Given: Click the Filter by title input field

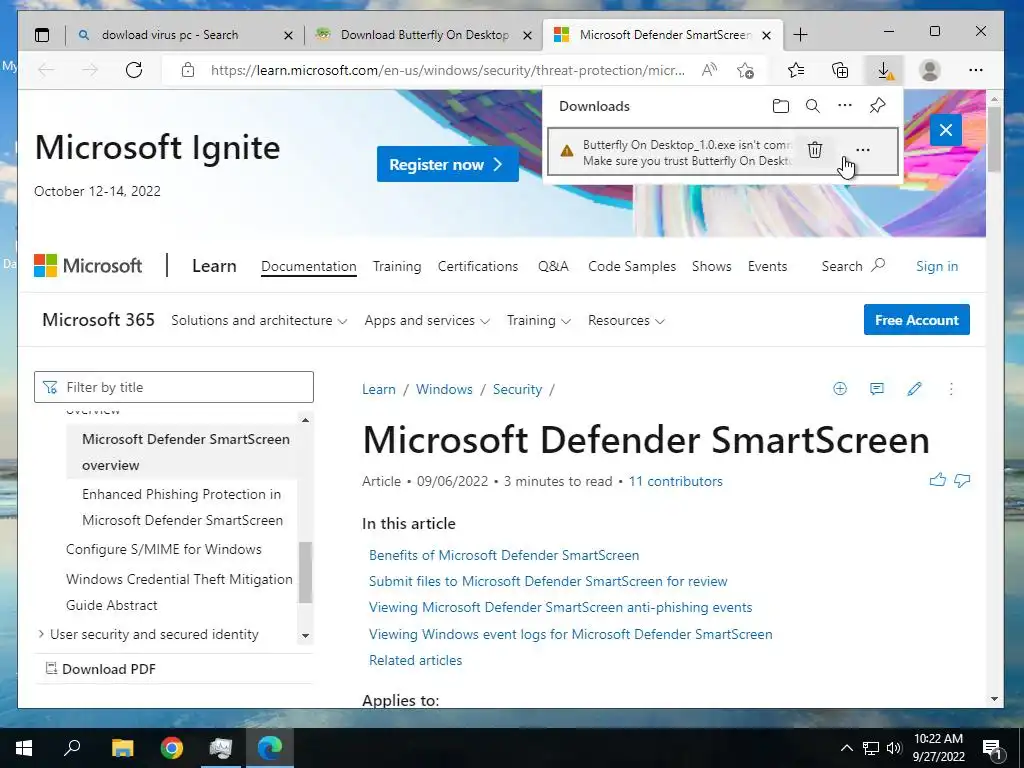Looking at the screenshot, I should click(174, 387).
